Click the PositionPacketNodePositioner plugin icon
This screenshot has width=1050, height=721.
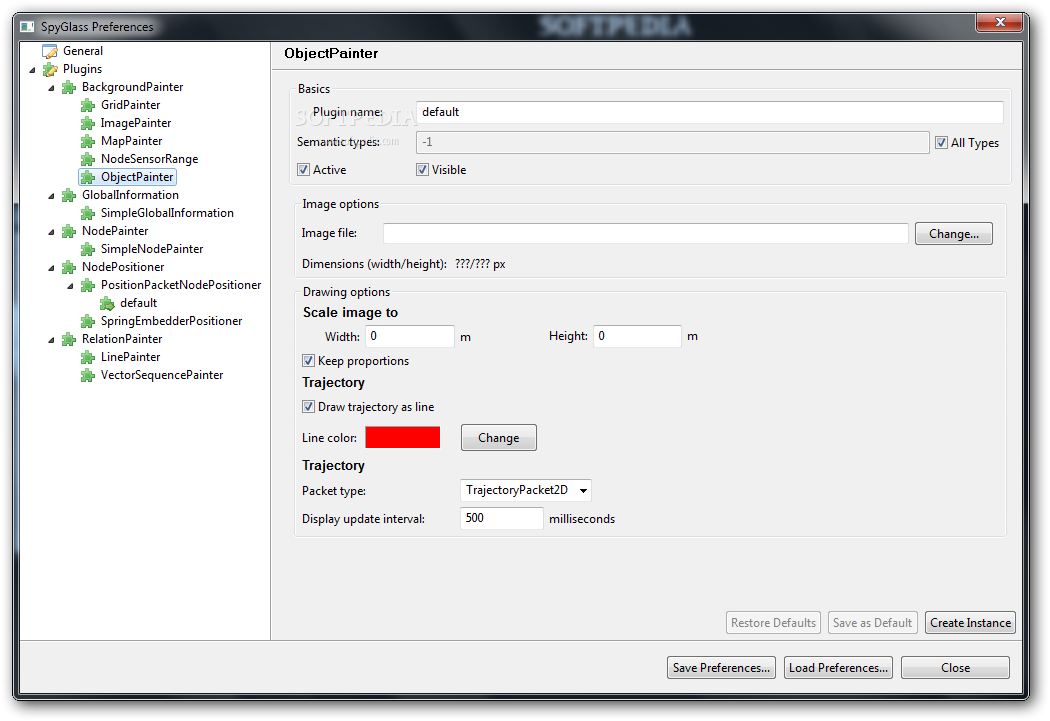(x=88, y=286)
